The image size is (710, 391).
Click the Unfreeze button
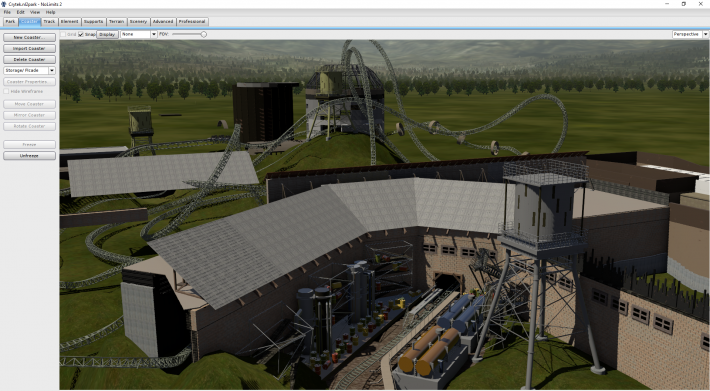point(29,156)
